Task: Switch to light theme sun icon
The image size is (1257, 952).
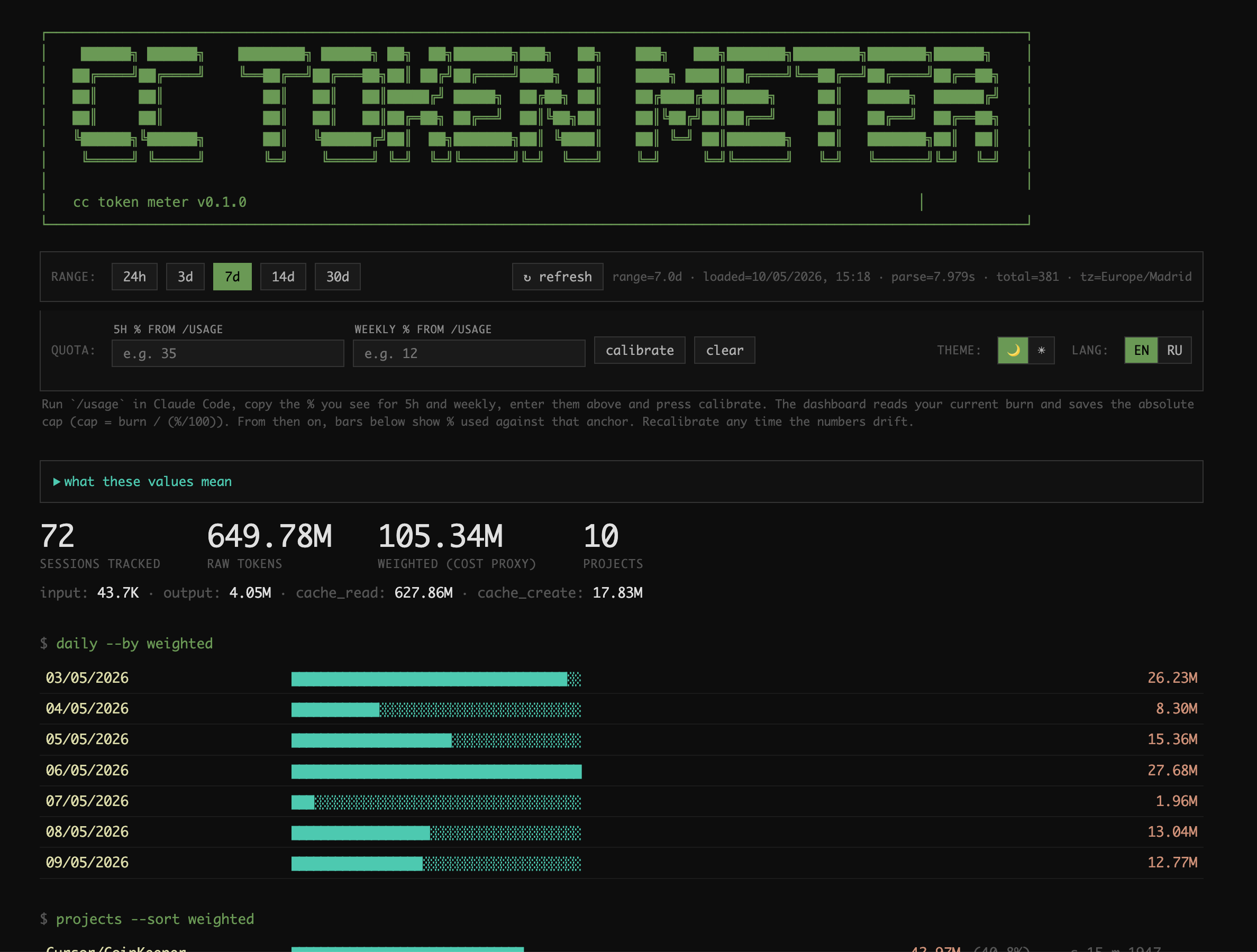Action: click(x=1042, y=351)
